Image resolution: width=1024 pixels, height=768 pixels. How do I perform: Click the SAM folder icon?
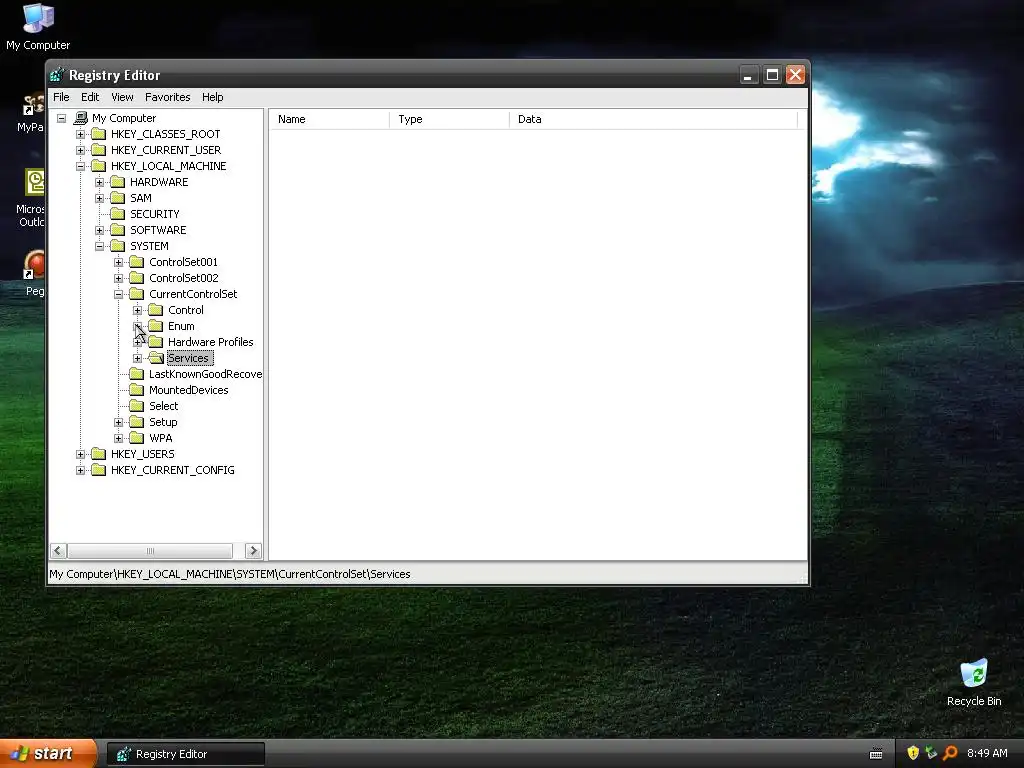click(118, 198)
